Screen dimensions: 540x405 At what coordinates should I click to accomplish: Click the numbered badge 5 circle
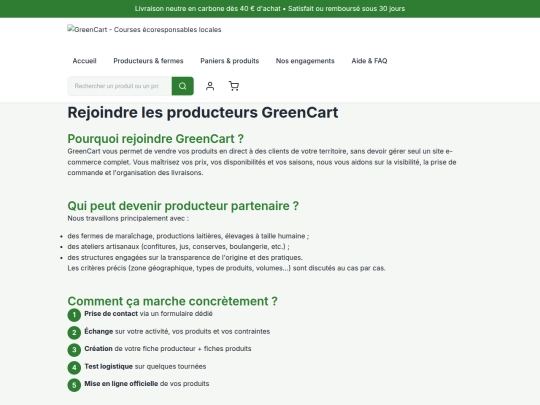(x=74, y=385)
